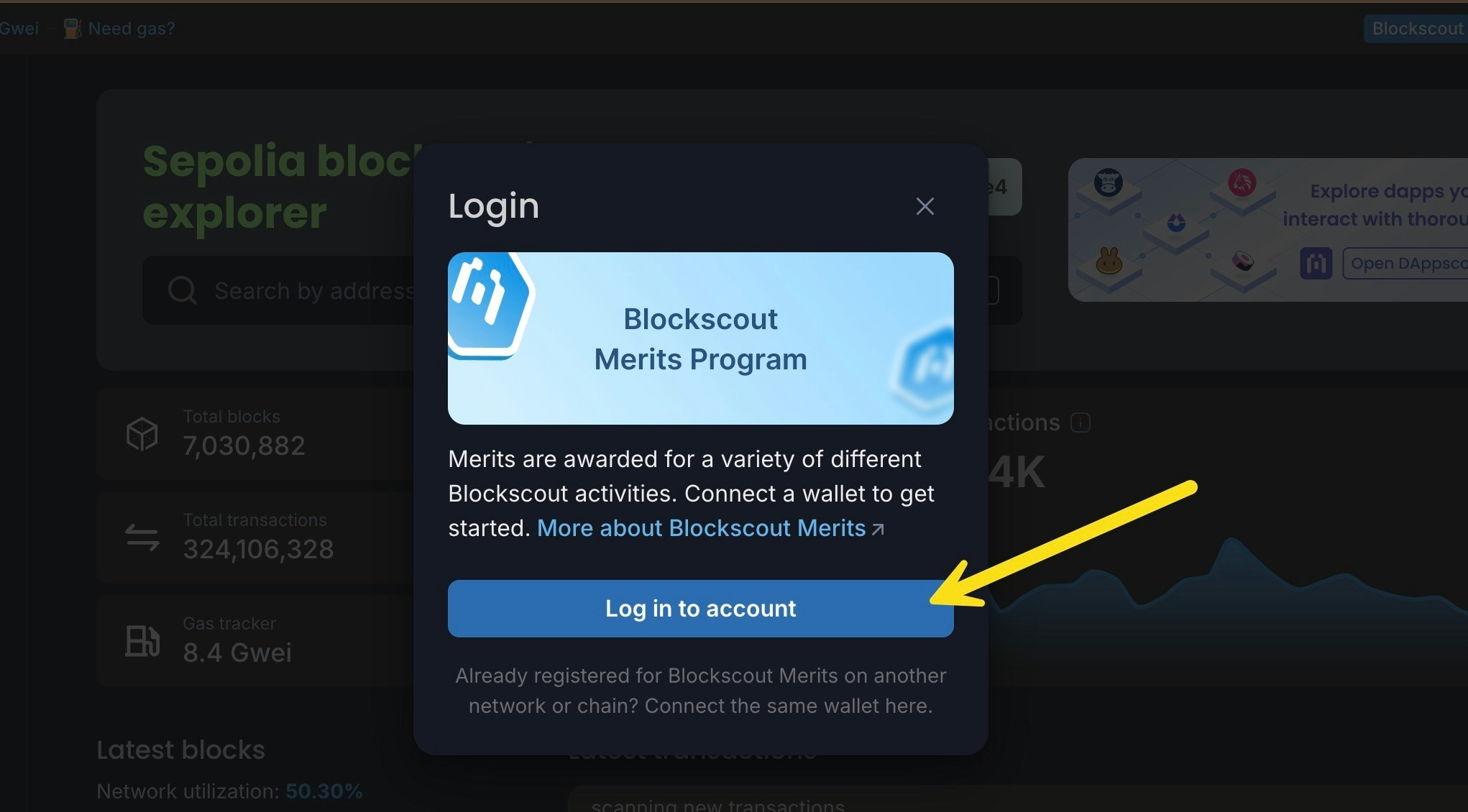Open the Open DAppscout button
Screen dimensions: 1468x812
1405,264
